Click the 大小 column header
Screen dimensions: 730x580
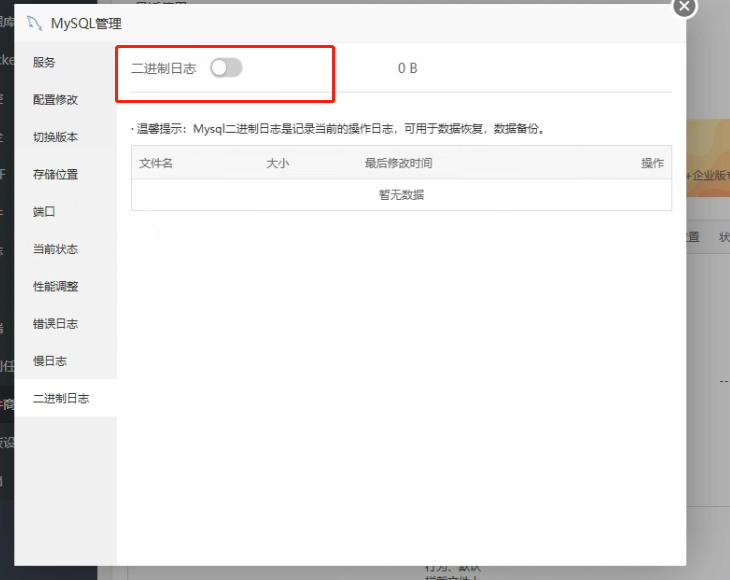tap(277, 163)
